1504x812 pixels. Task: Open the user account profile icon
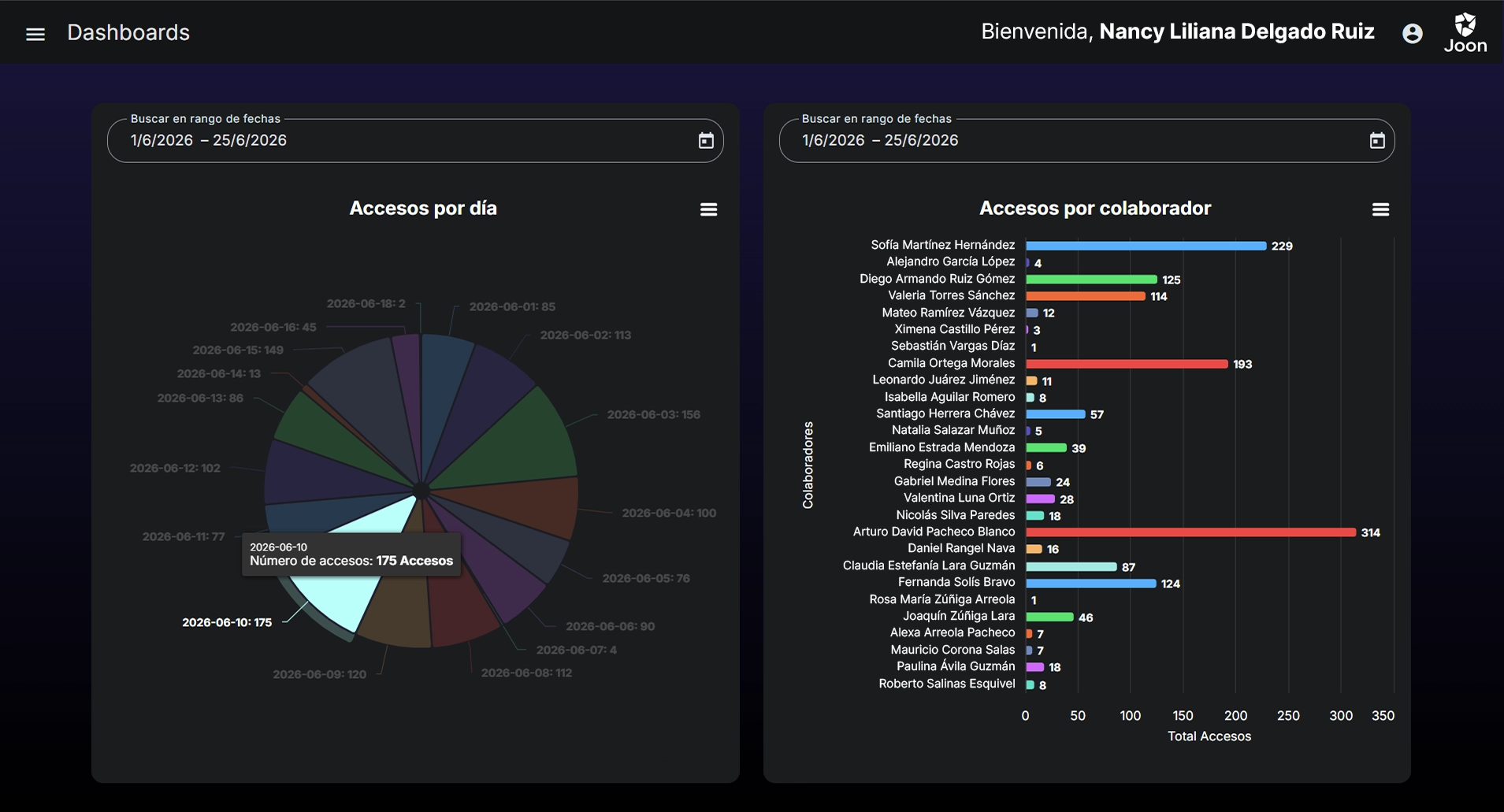1413,33
